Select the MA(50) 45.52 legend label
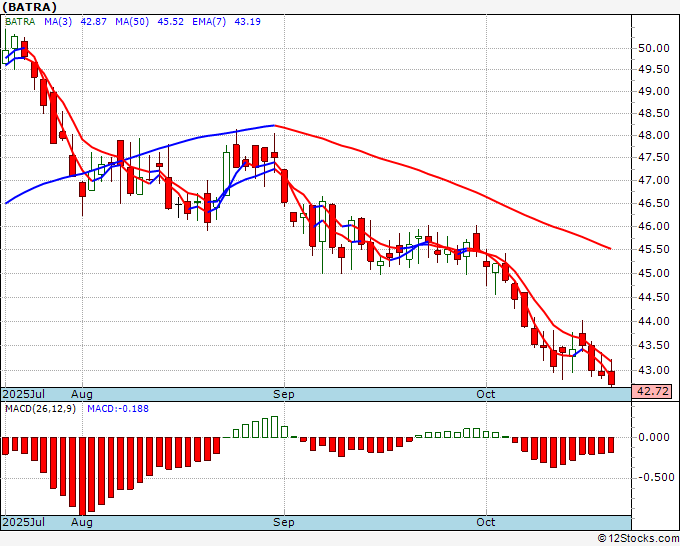Viewport: 680px width, 546px height. pyautogui.click(x=135, y=21)
